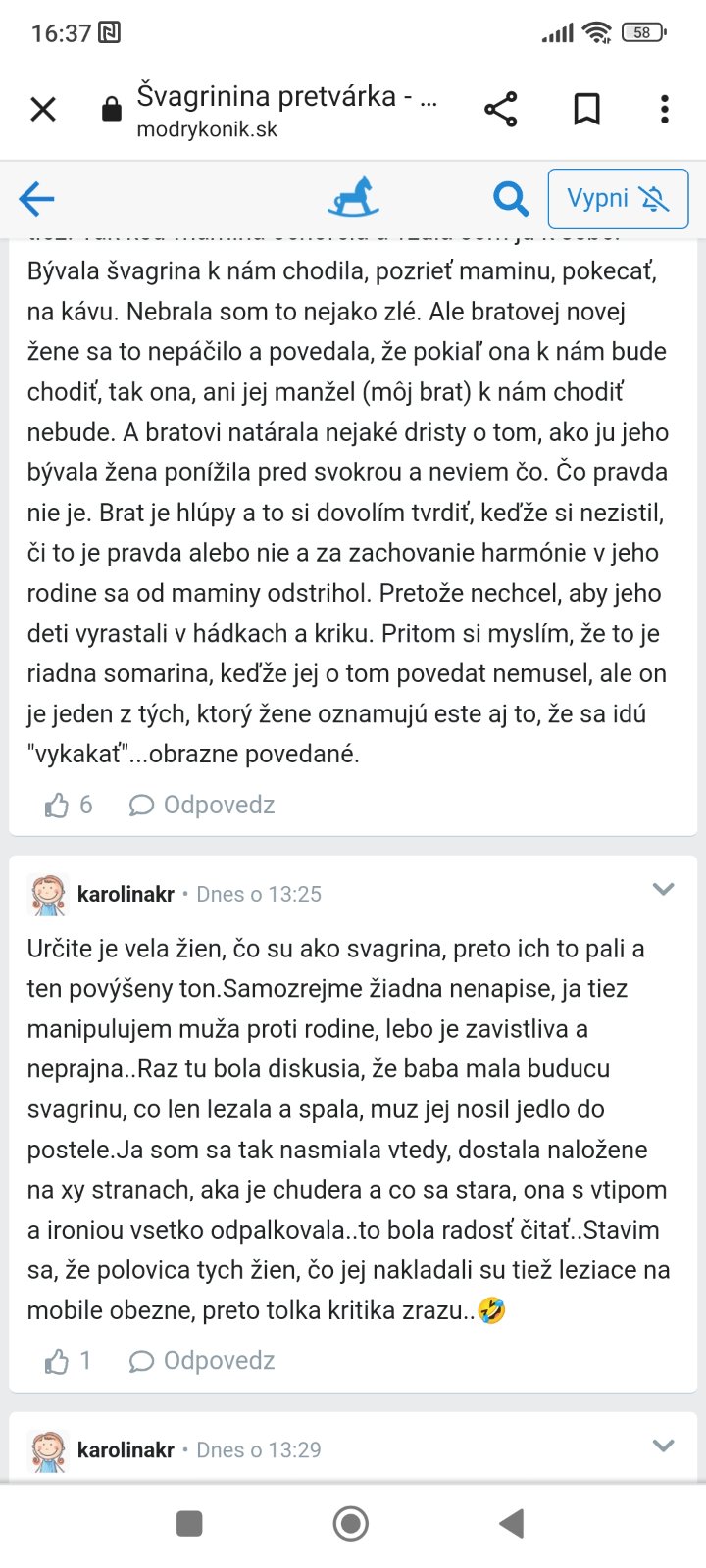The width and height of the screenshot is (706, 1568).
Task: Open karolinakr profile from 13:25 comment
Action: 126,894
